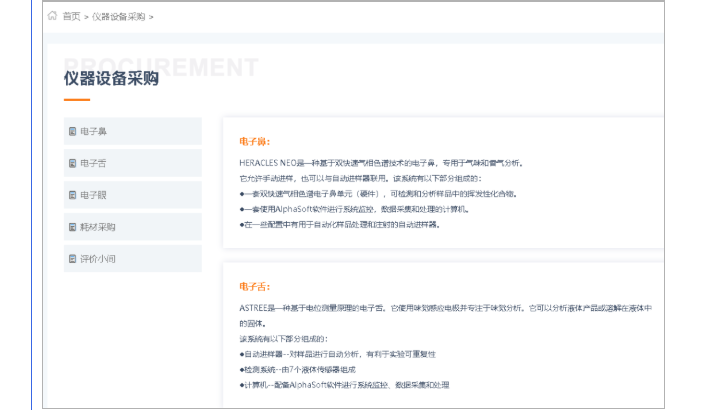This screenshot has height=410, width=704.
Task: Click the orange 电子鼻 card heading
Action: tap(254, 142)
